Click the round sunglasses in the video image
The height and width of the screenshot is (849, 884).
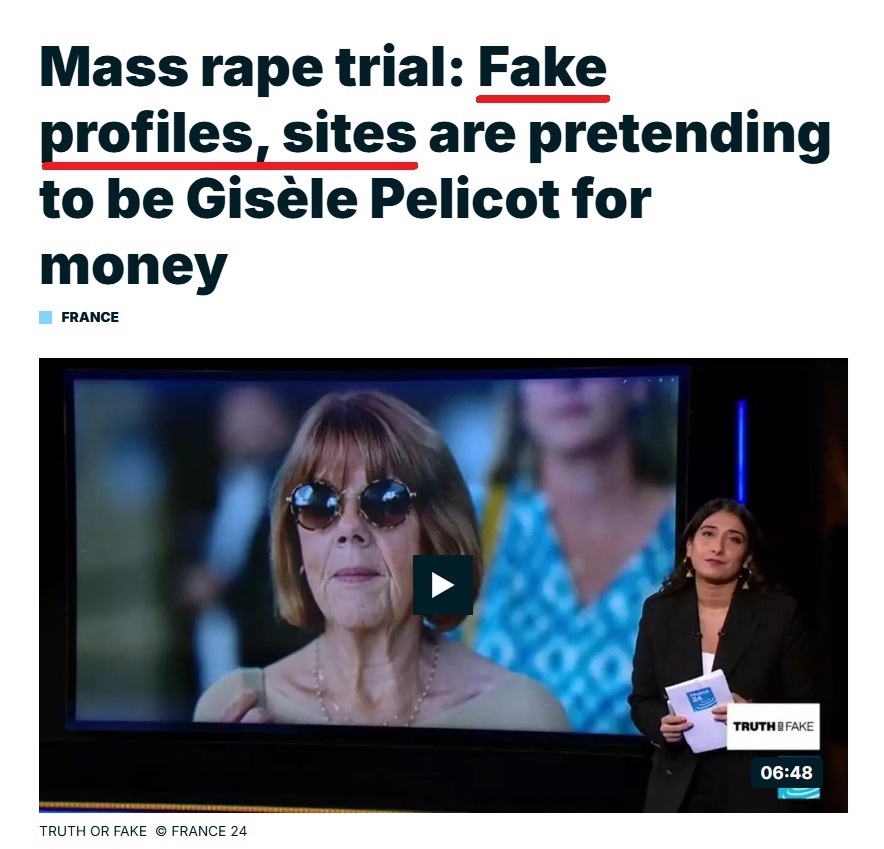351,503
